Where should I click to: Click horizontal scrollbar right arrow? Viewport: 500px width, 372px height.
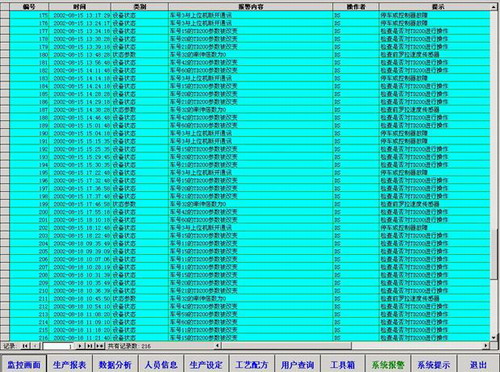pyautogui.click(x=486, y=346)
